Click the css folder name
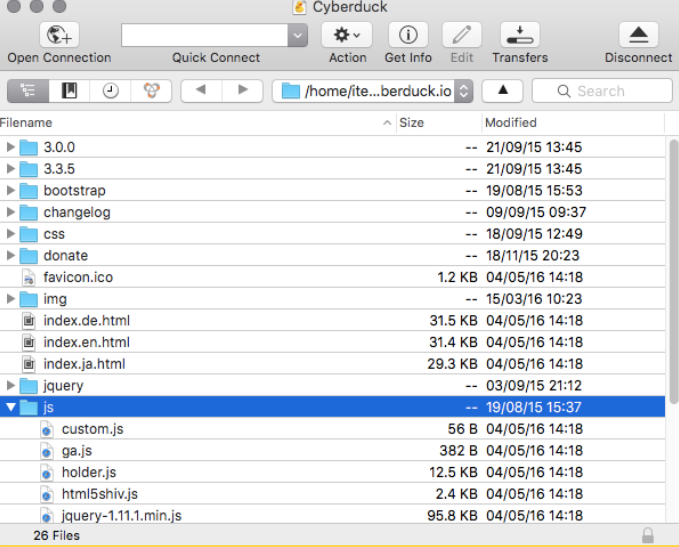The width and height of the screenshot is (679, 547). point(54,234)
